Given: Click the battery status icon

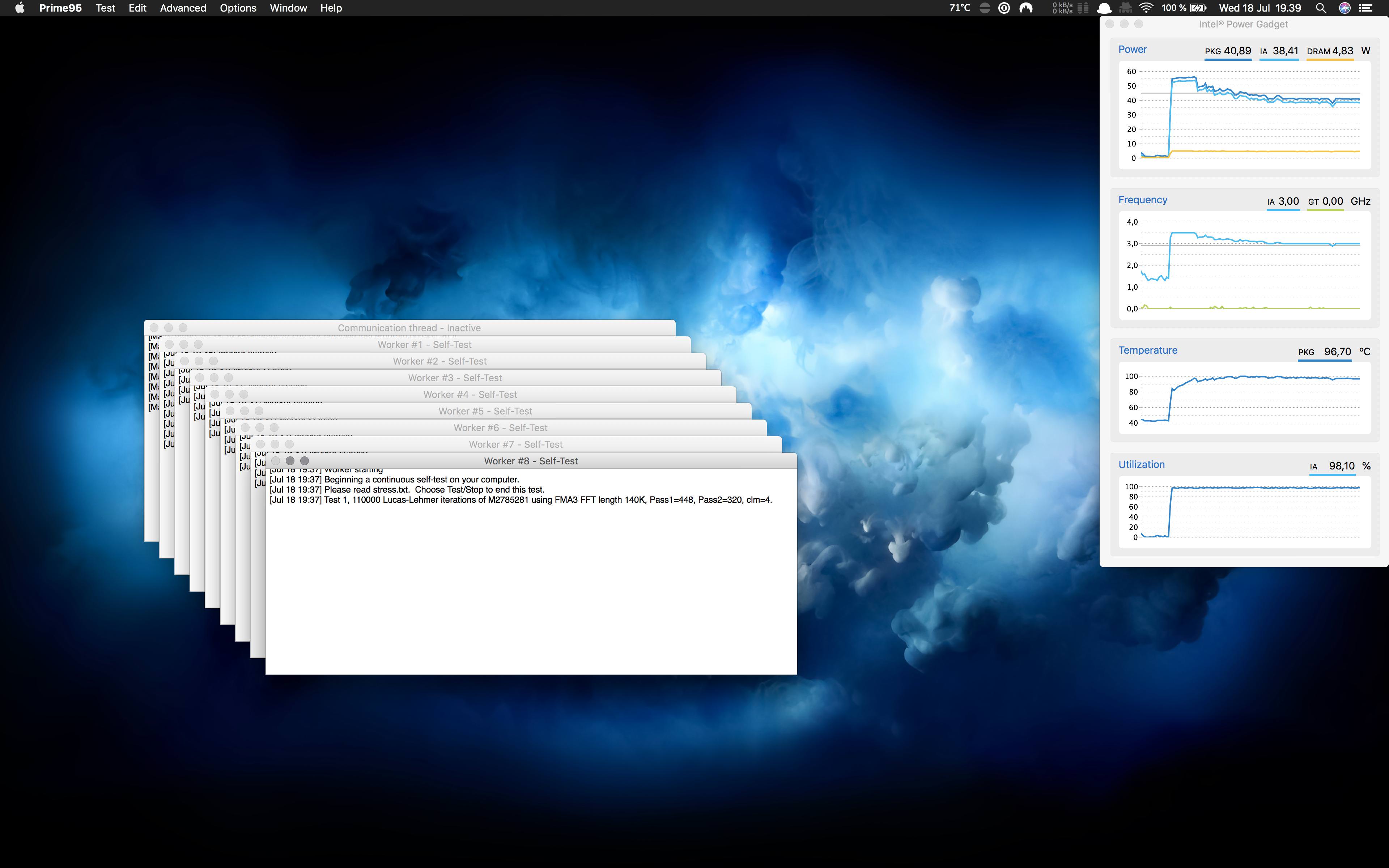Looking at the screenshot, I should point(1198,8).
